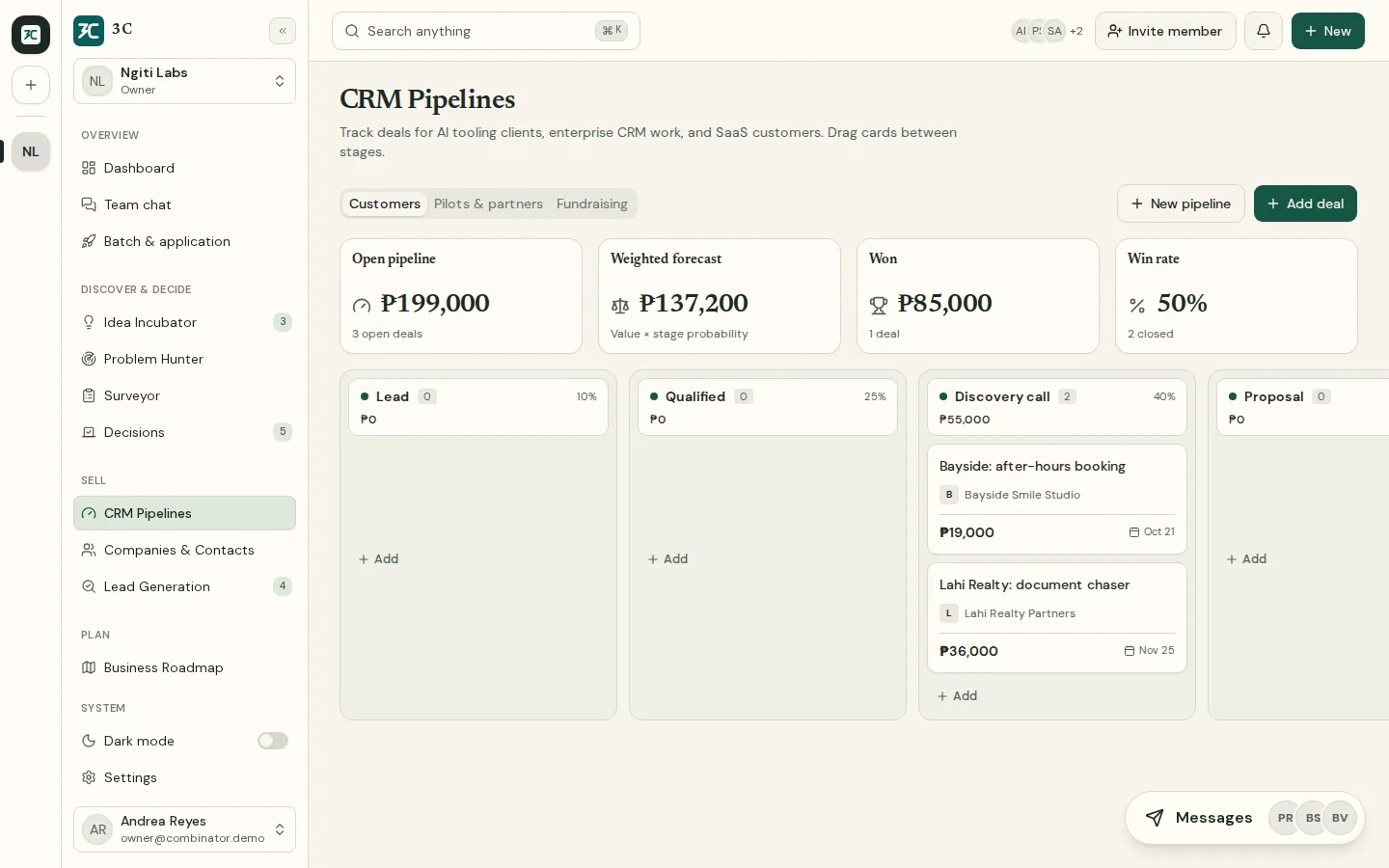Screen dimensions: 1389x868
Task: Click the New pipeline button
Action: 1181,203
